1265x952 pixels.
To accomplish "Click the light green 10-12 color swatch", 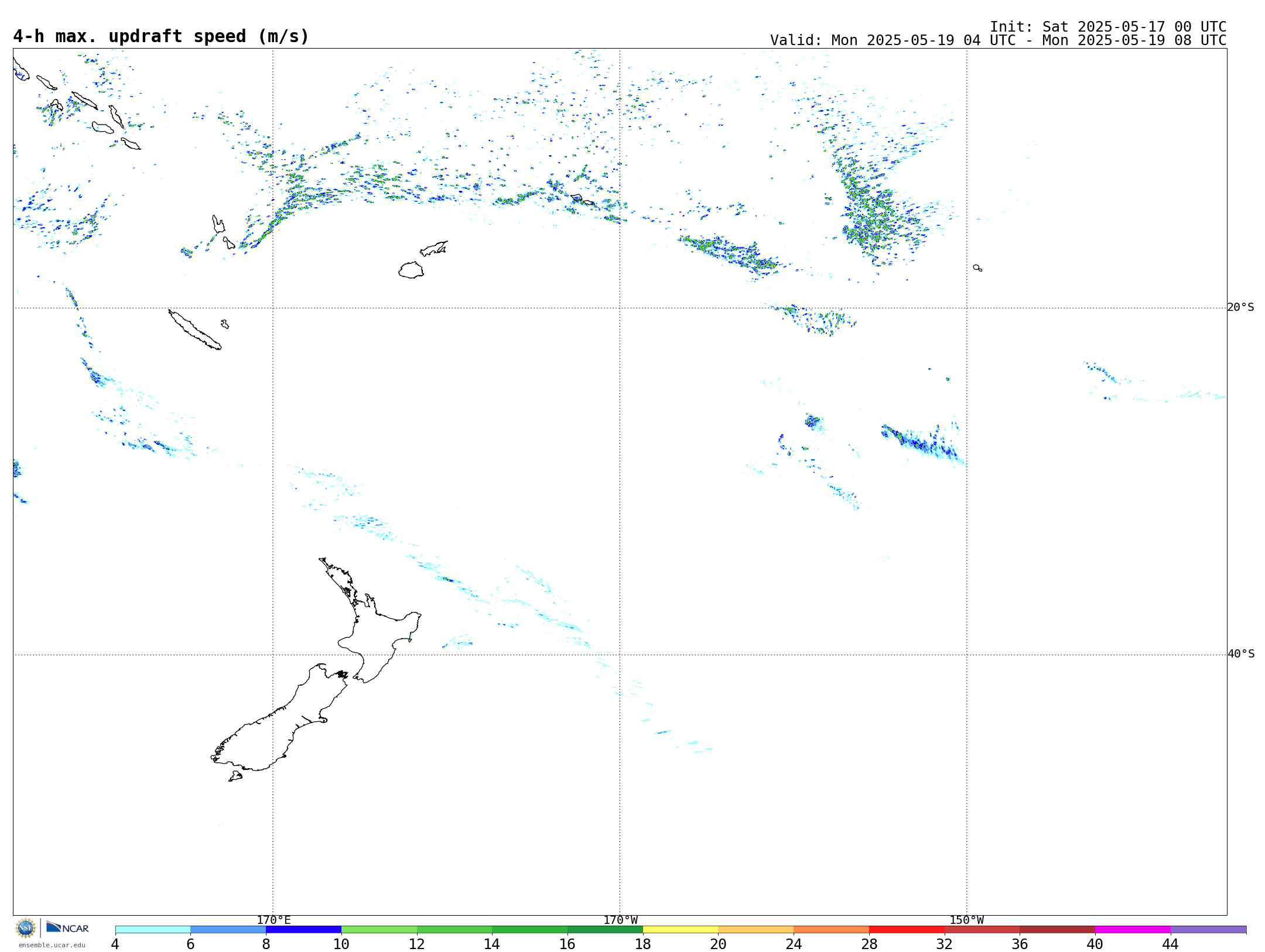I will (379, 930).
